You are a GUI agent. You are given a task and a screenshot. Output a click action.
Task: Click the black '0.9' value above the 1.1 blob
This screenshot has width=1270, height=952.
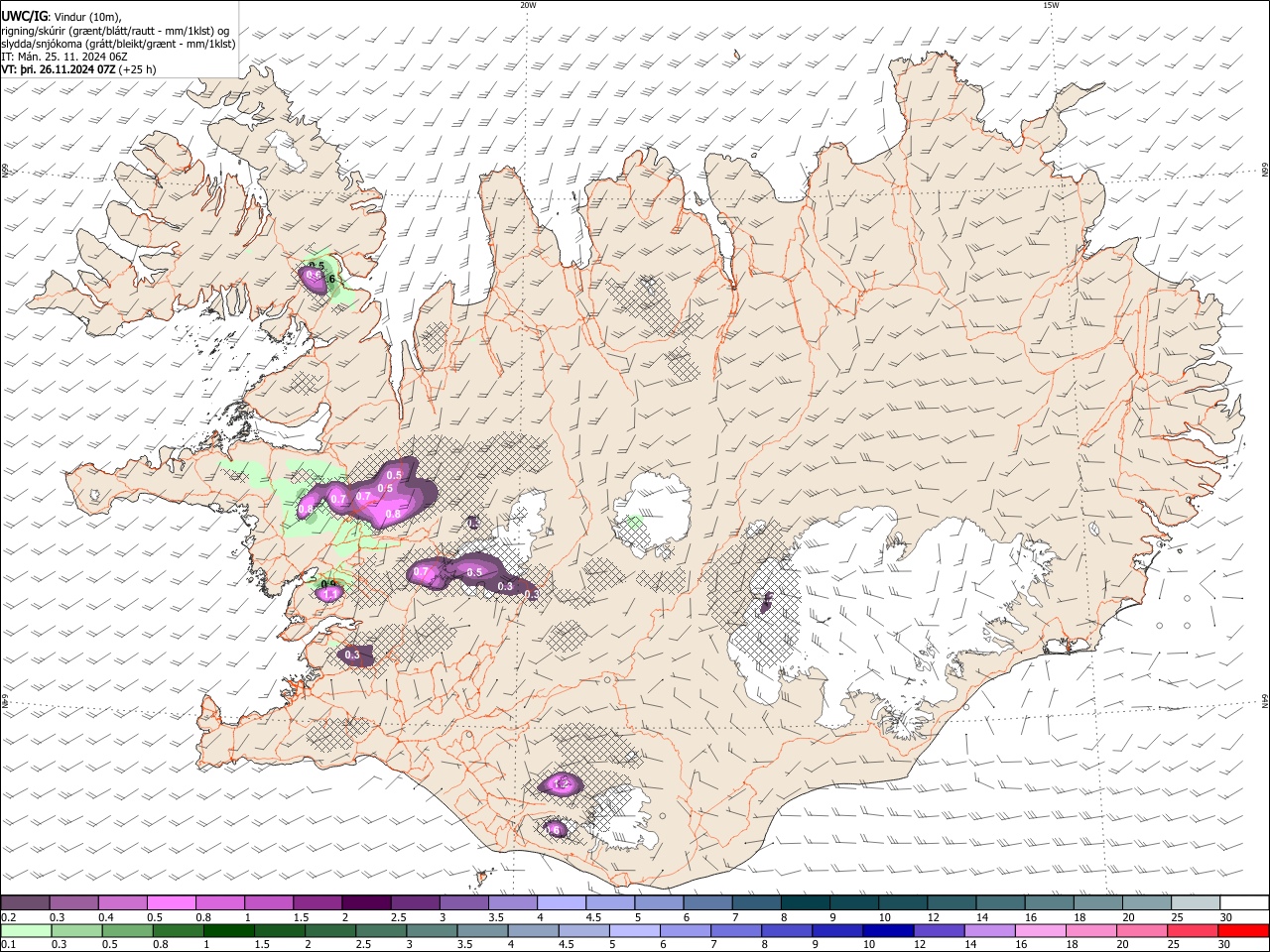pos(329,582)
